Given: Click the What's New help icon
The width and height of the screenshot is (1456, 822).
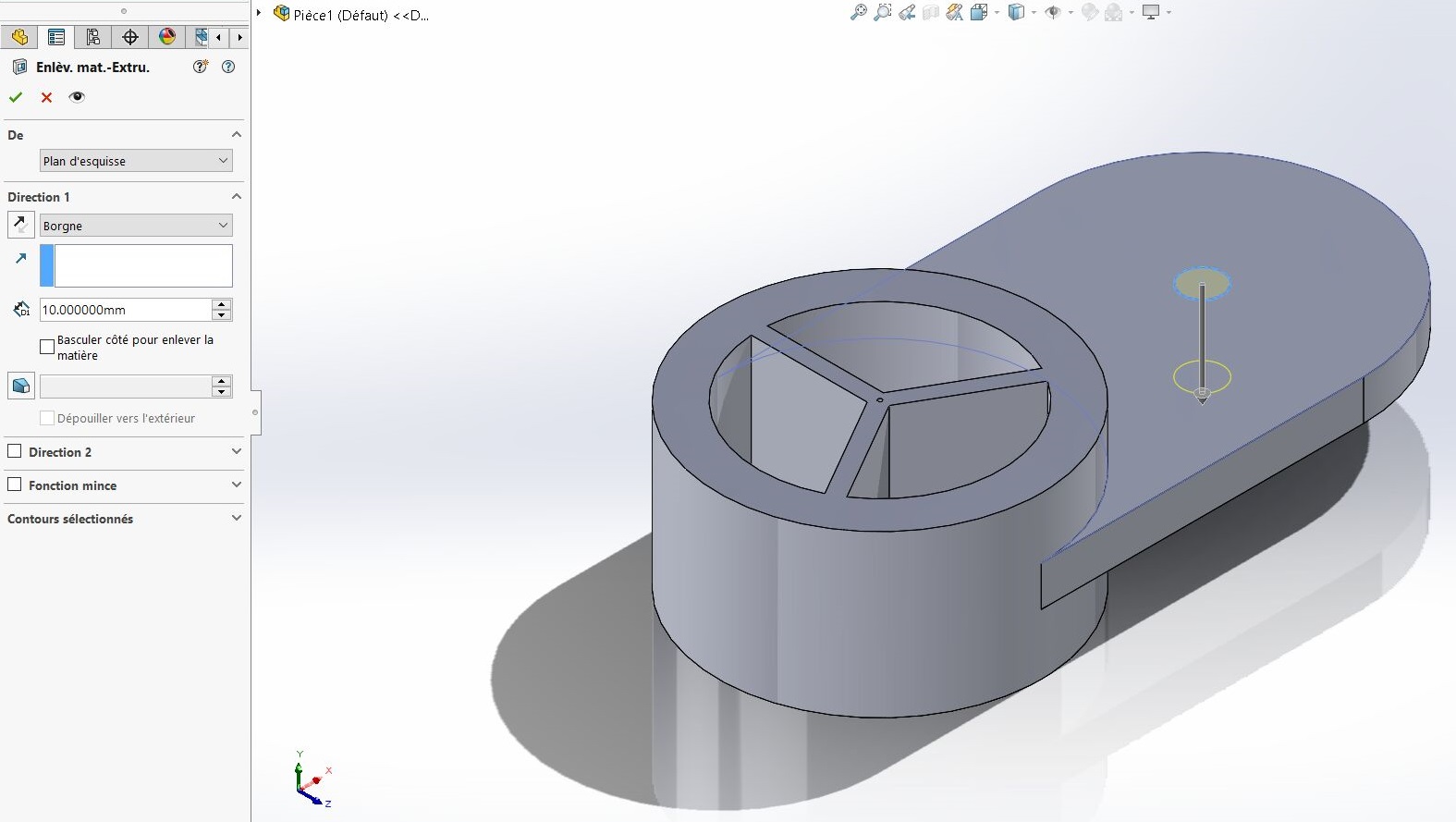Looking at the screenshot, I should (201, 67).
